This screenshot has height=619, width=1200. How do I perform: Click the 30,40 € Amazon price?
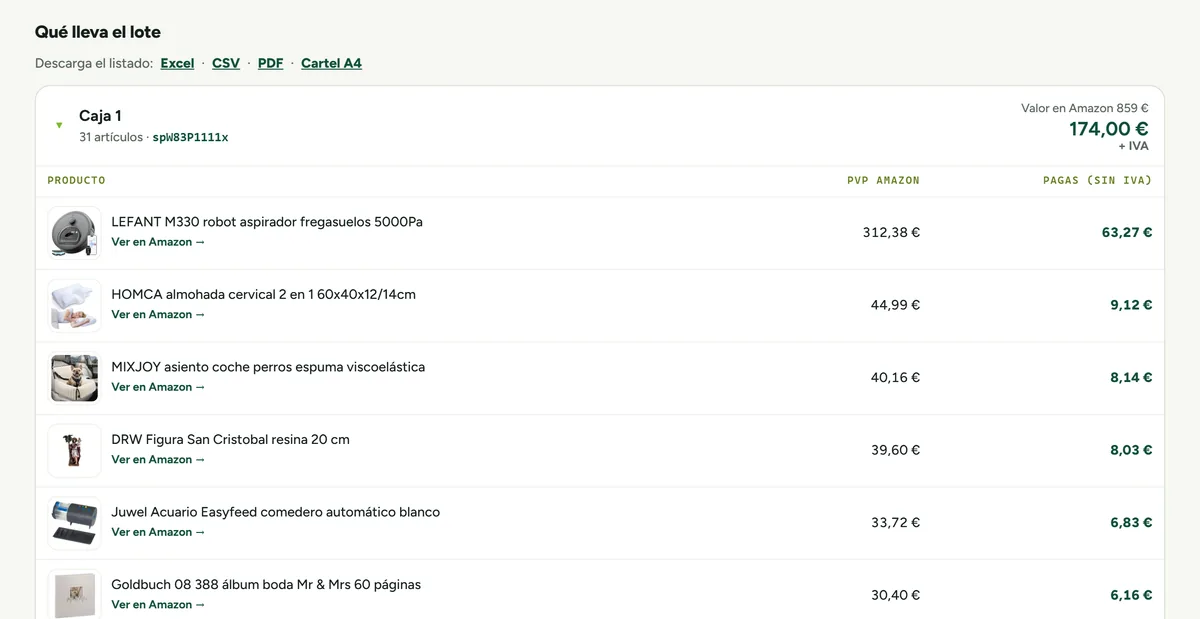coord(895,595)
